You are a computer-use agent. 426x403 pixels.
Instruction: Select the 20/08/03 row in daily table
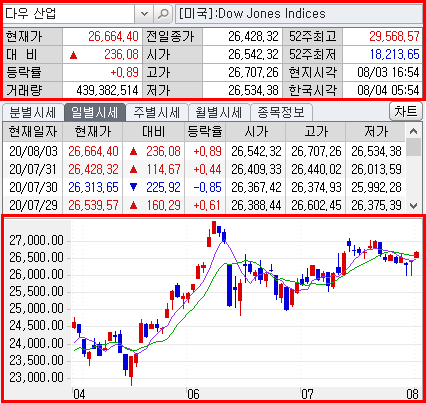[204, 151]
